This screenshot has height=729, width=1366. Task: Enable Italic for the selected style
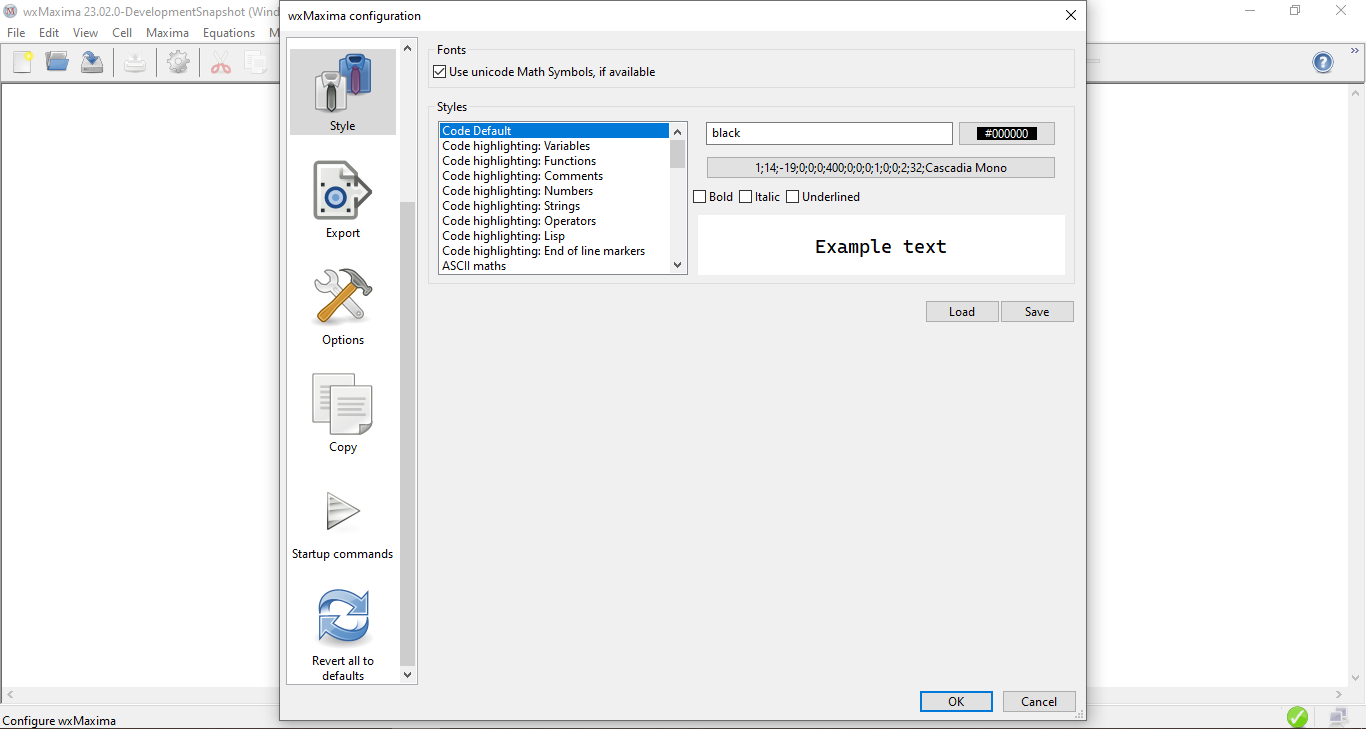click(x=745, y=196)
